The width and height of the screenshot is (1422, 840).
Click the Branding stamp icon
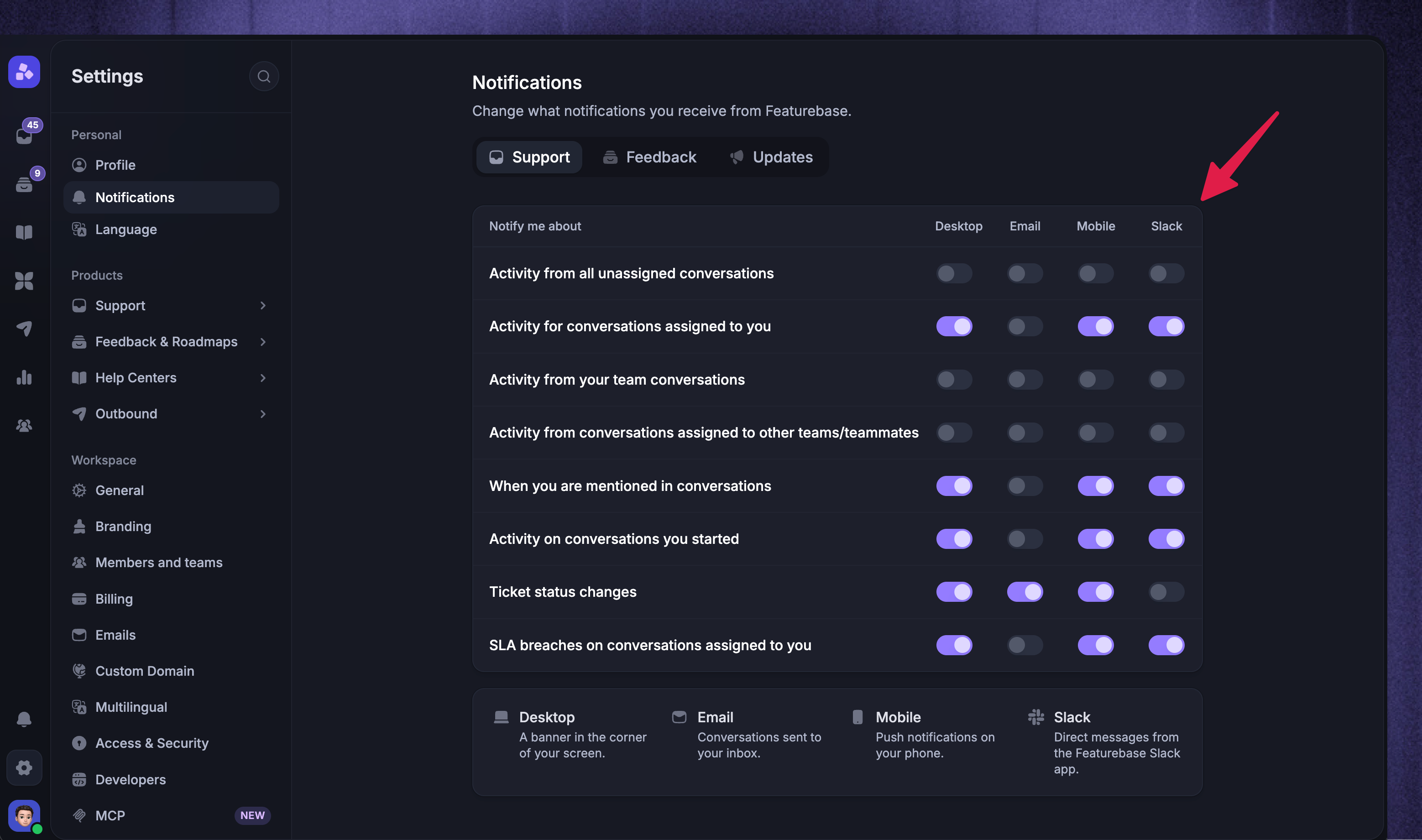79,527
